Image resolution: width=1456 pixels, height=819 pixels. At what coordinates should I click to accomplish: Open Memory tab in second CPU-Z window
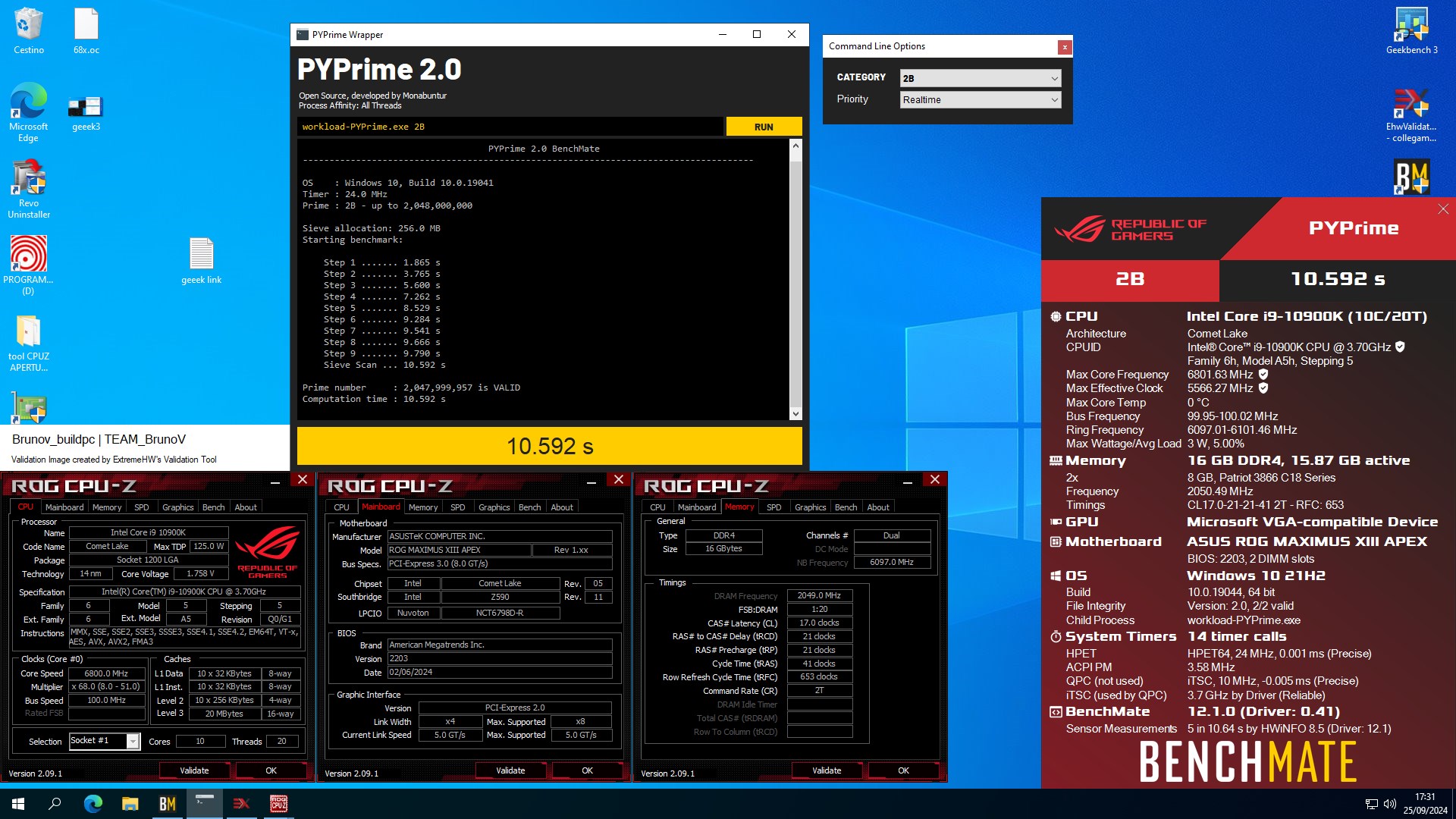[x=423, y=507]
